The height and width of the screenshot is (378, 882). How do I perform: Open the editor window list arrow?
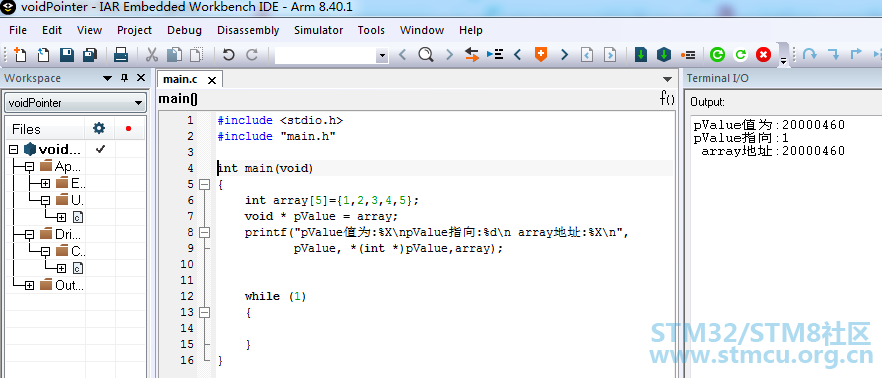(667, 79)
